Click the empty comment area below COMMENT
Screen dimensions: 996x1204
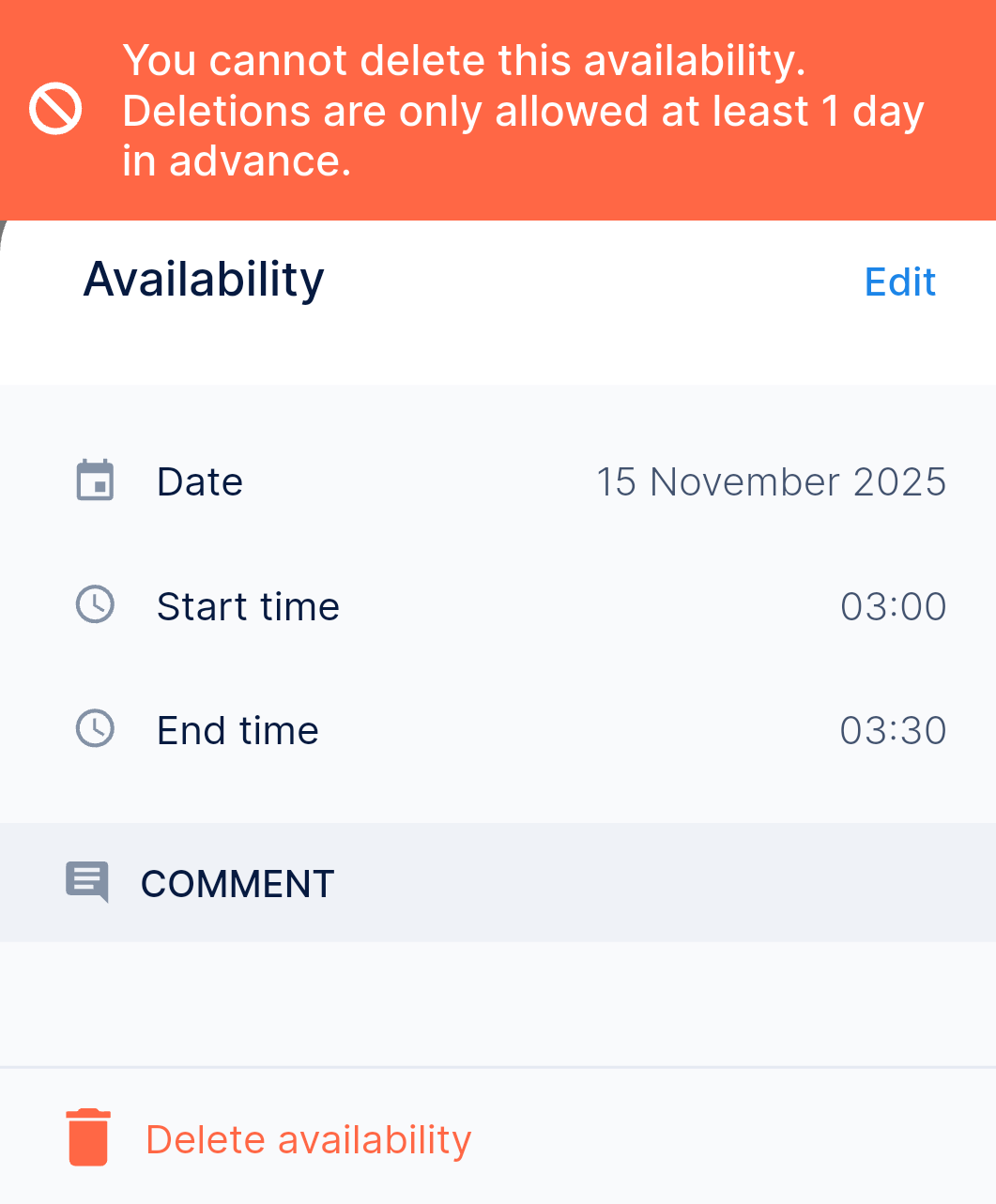pyautogui.click(x=498, y=1004)
